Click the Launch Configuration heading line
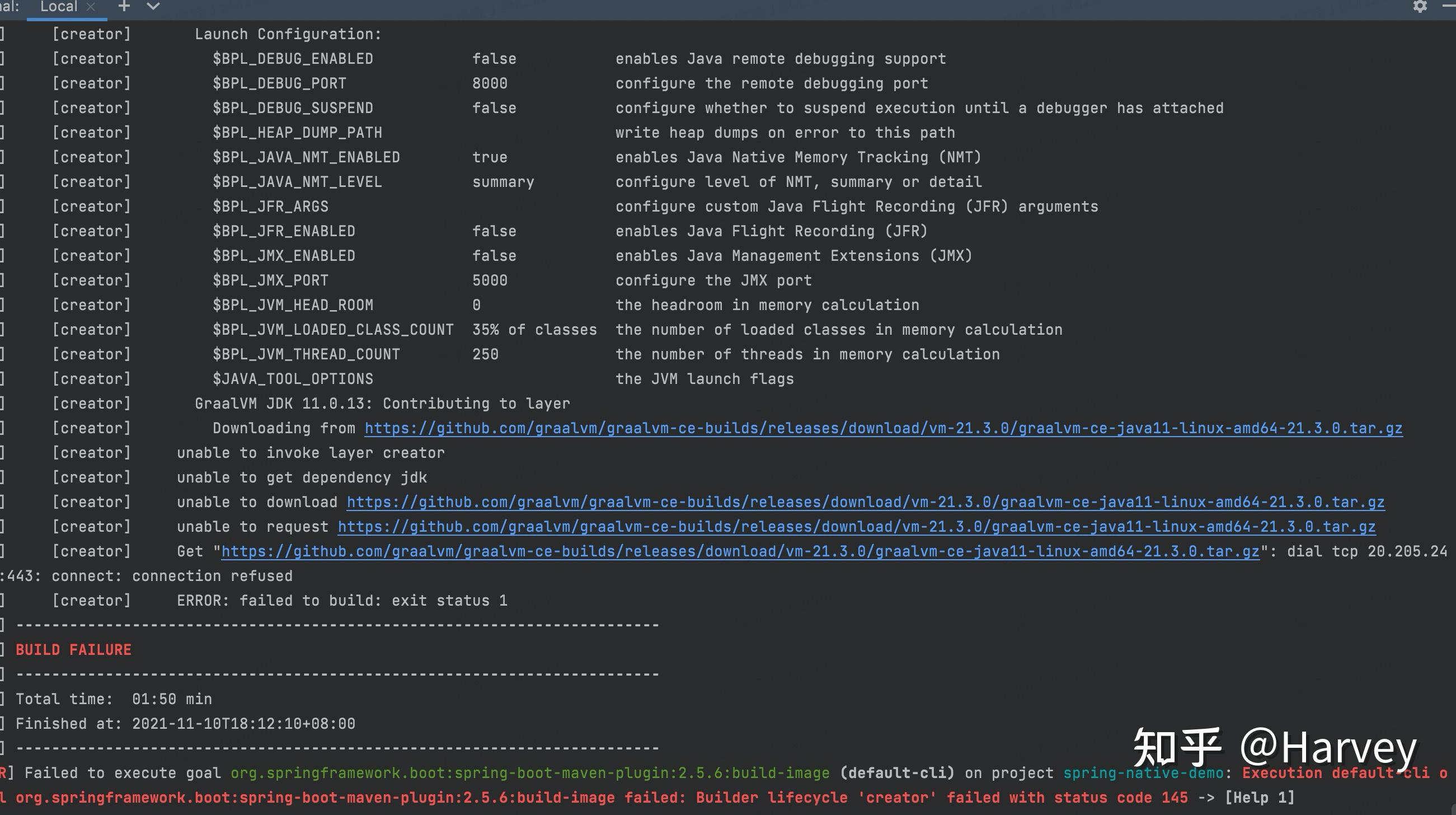1456x815 pixels. [x=288, y=35]
